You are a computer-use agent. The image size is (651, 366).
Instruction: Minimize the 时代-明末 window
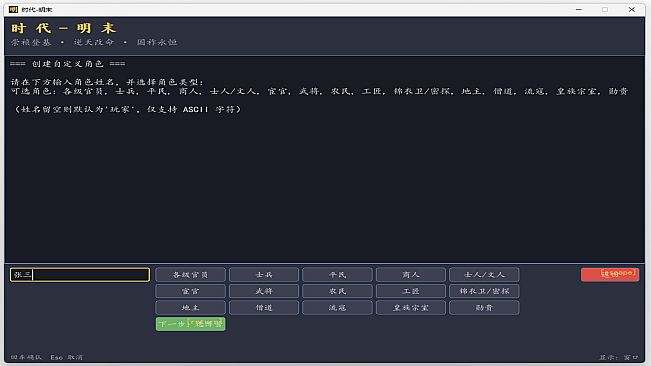[579, 10]
